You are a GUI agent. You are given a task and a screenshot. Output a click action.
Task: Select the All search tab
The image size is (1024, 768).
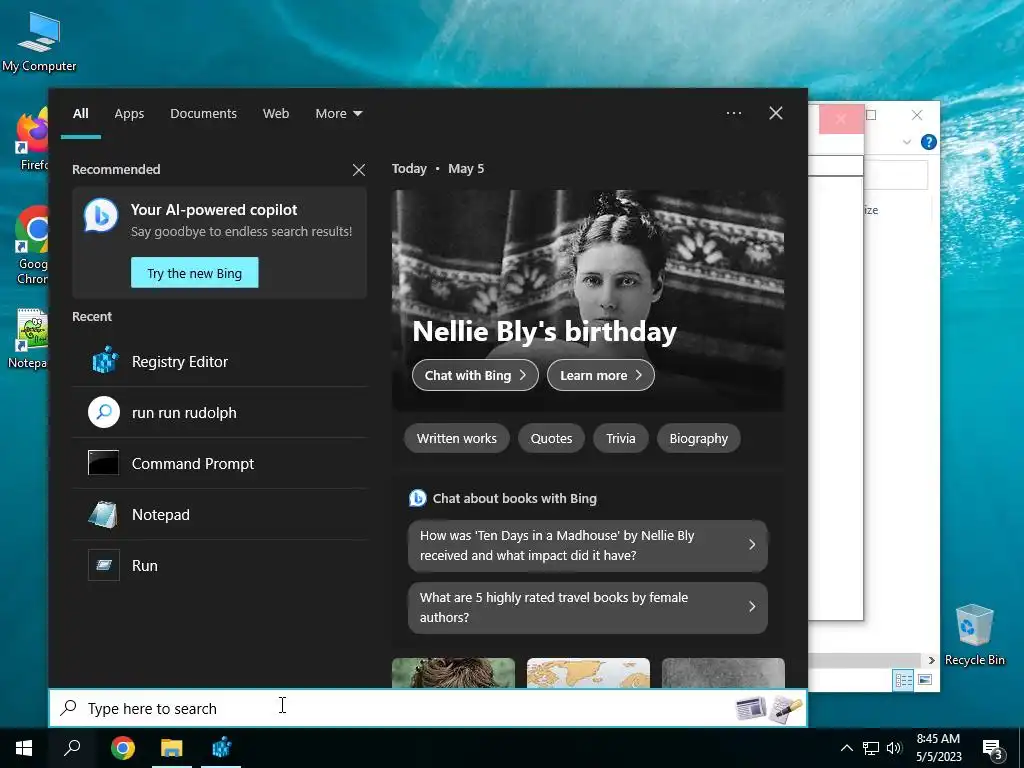(x=80, y=113)
